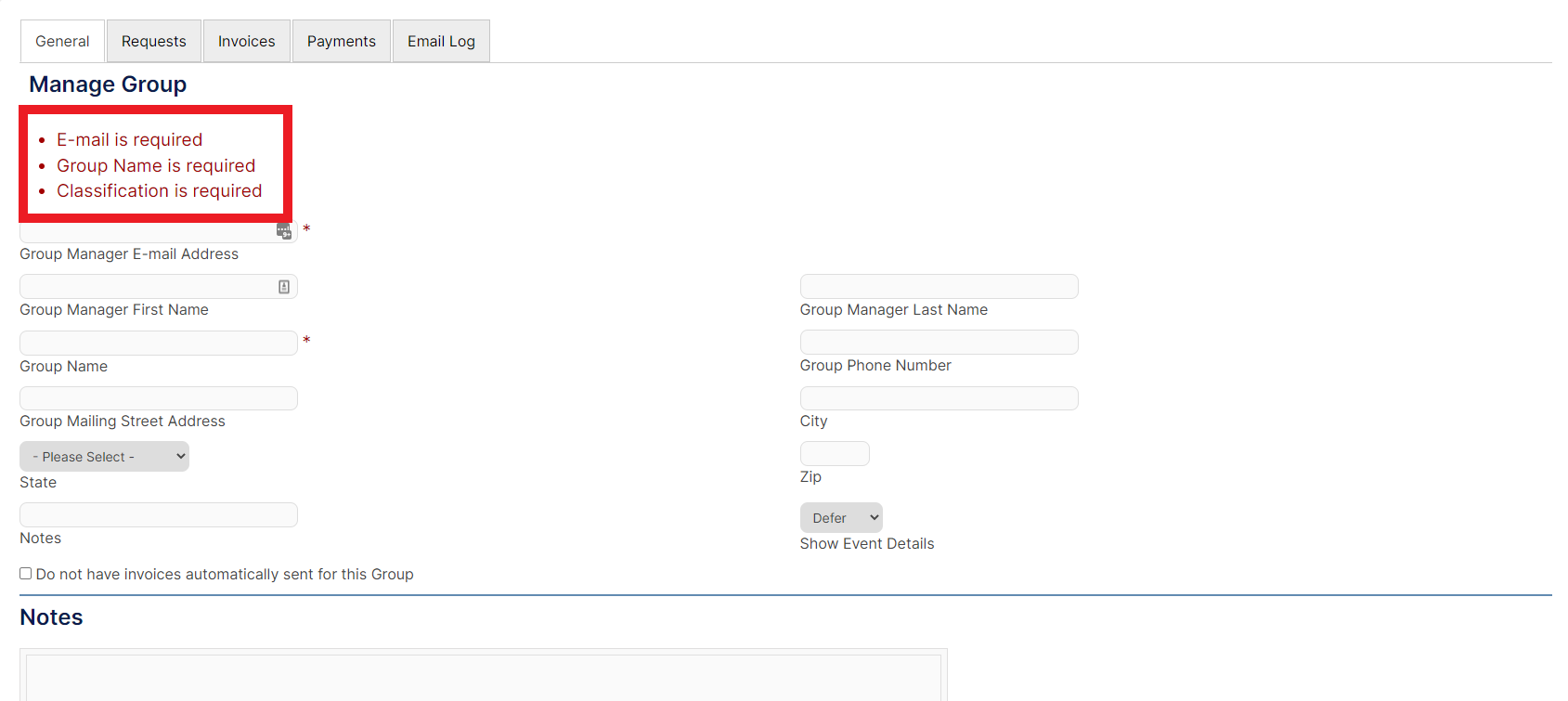
Task: Open the State dropdown
Action: 104,456
